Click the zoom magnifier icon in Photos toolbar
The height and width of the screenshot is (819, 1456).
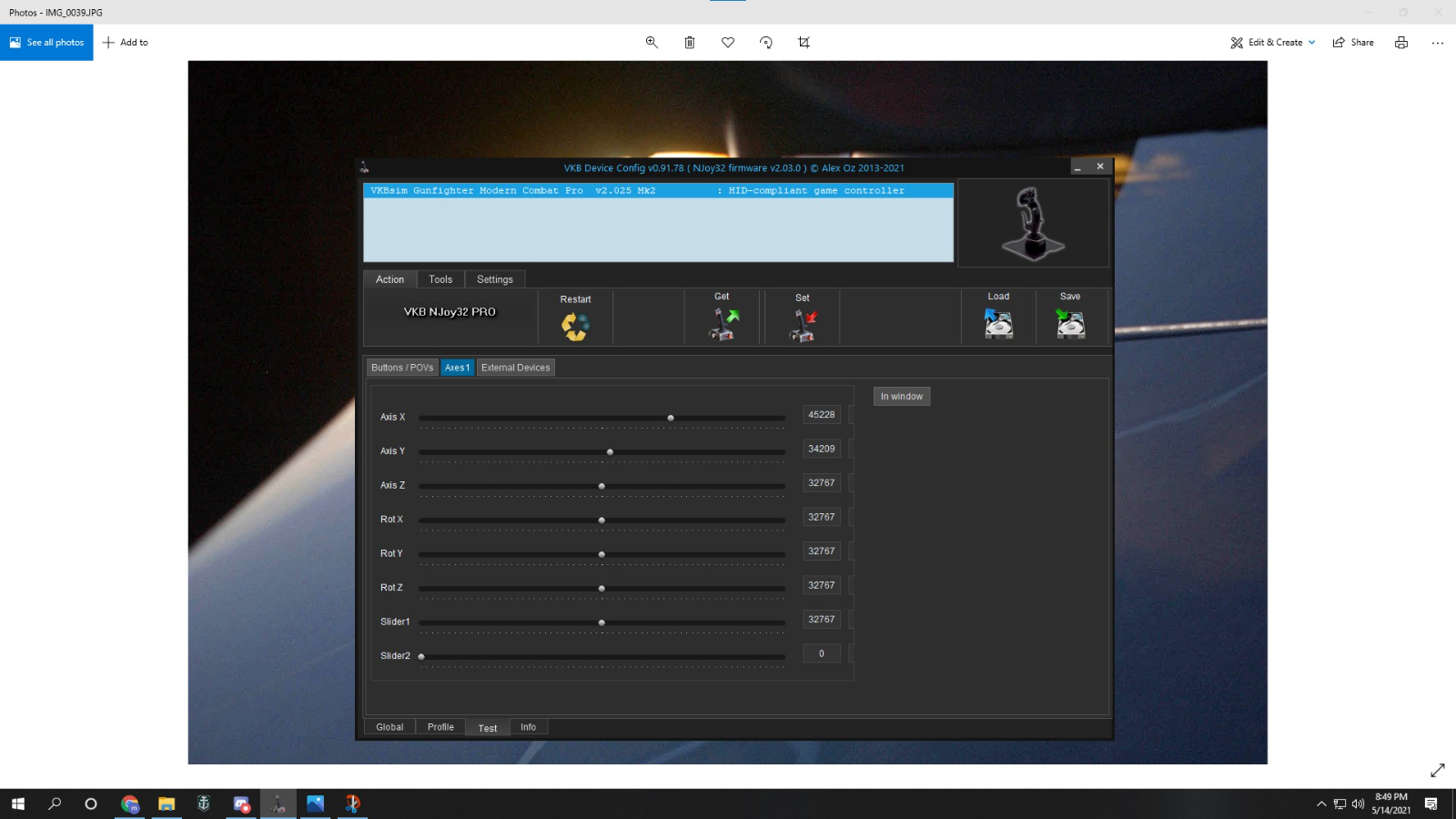pos(652,42)
